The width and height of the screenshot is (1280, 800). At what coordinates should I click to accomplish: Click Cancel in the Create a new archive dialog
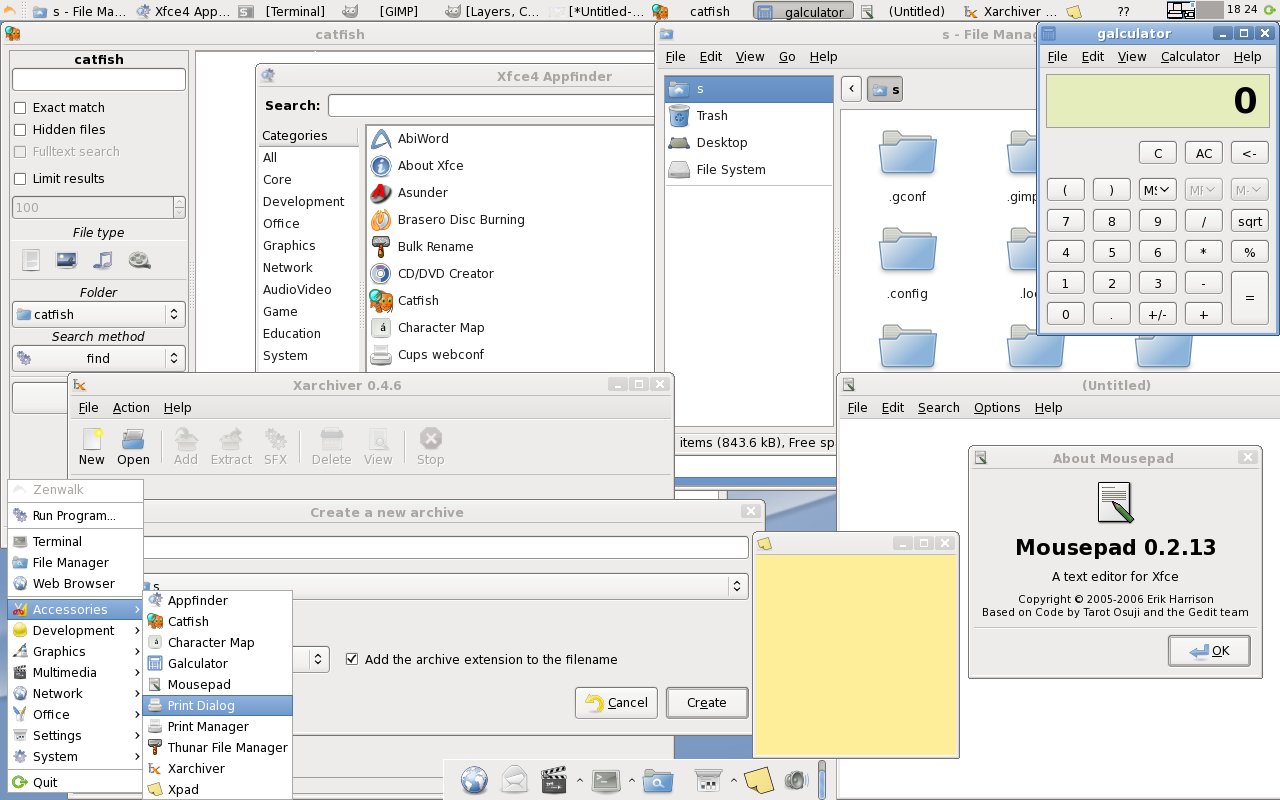click(616, 703)
